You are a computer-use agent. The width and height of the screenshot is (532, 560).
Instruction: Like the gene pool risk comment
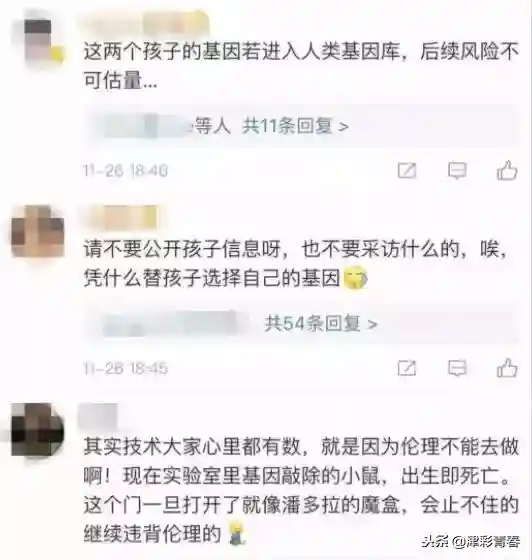pos(507,170)
